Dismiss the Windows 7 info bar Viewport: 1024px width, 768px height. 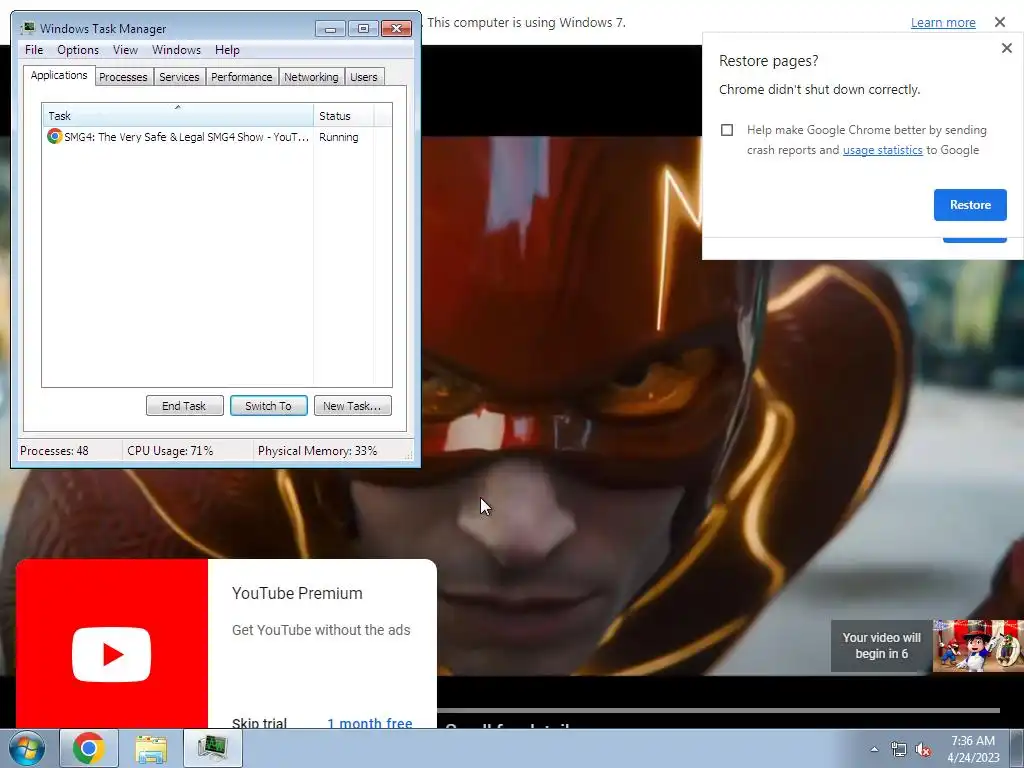pos(1000,22)
